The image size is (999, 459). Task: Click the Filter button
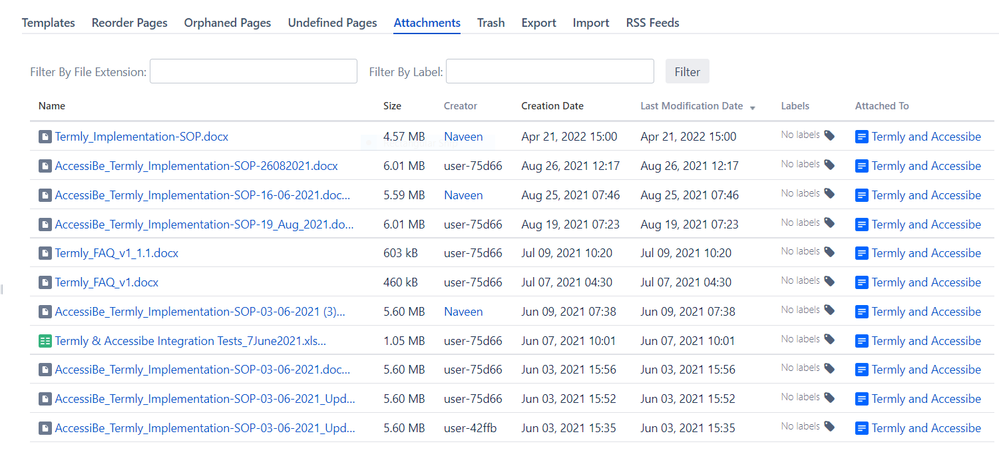[687, 71]
